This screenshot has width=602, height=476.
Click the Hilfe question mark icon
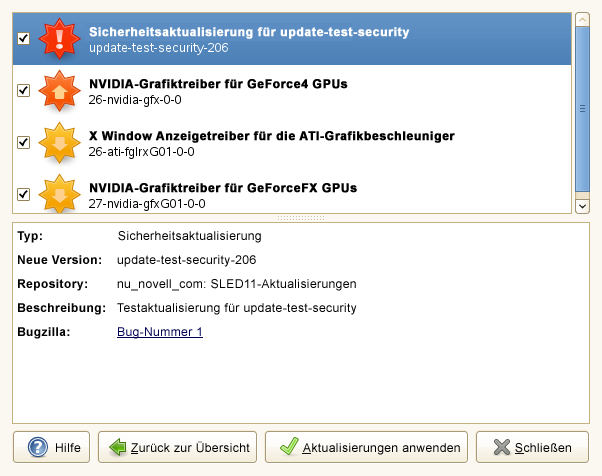coord(38,447)
